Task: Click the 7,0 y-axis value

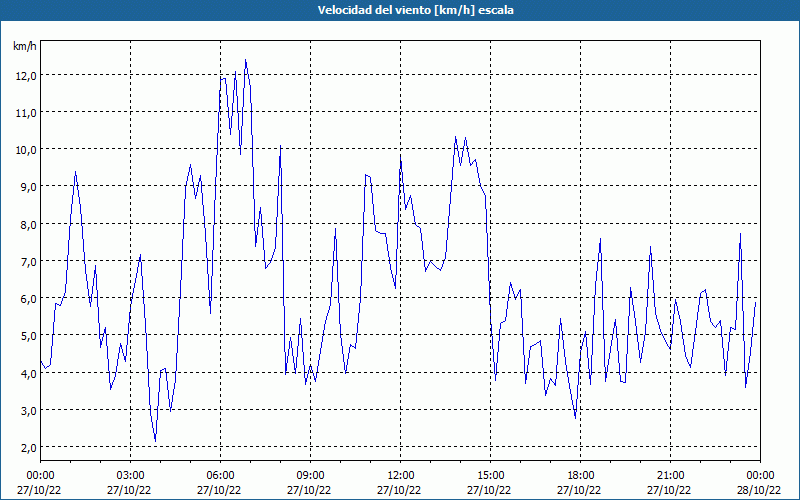Action: tap(29, 262)
